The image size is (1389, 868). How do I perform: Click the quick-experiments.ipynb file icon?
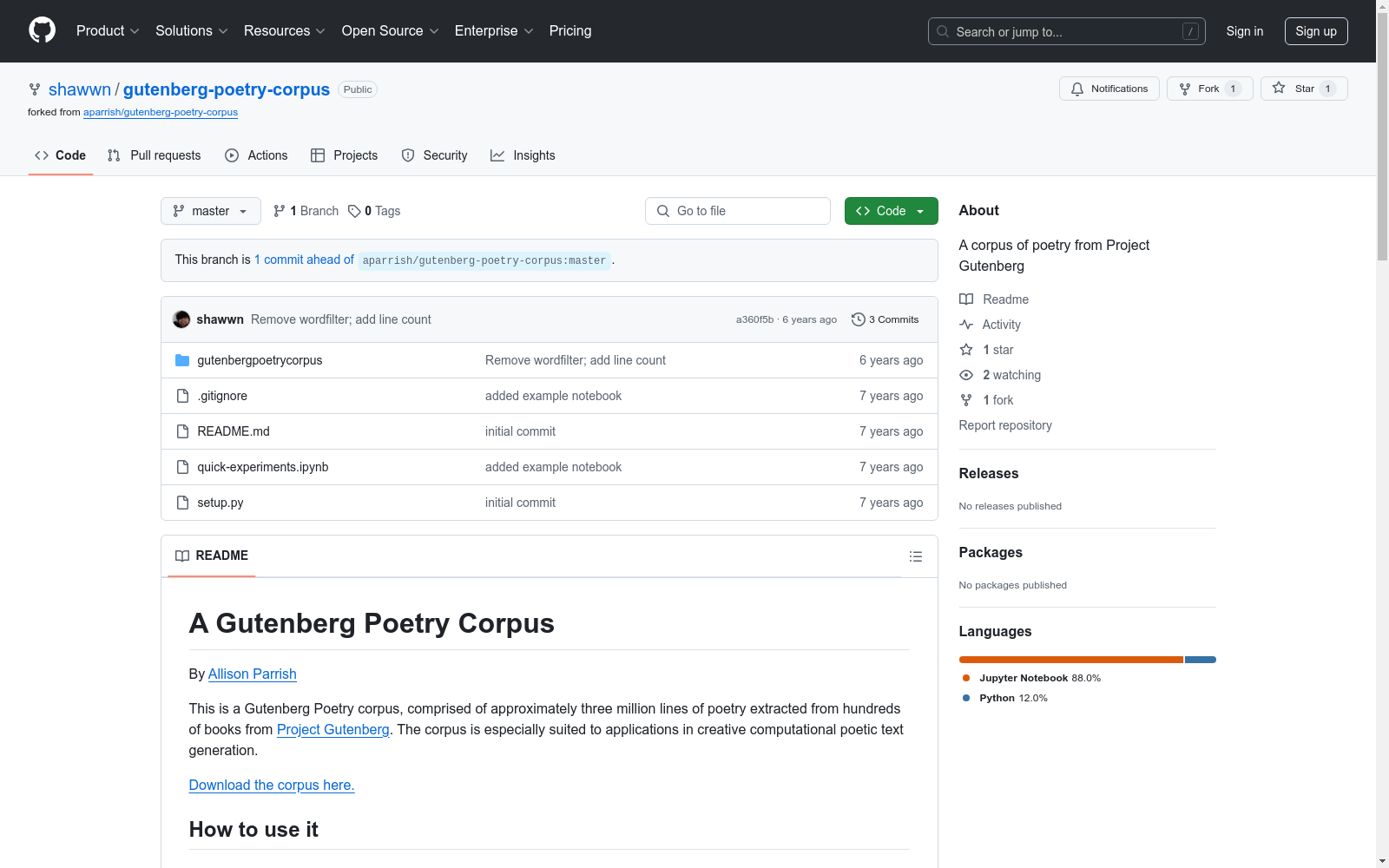pos(182,467)
